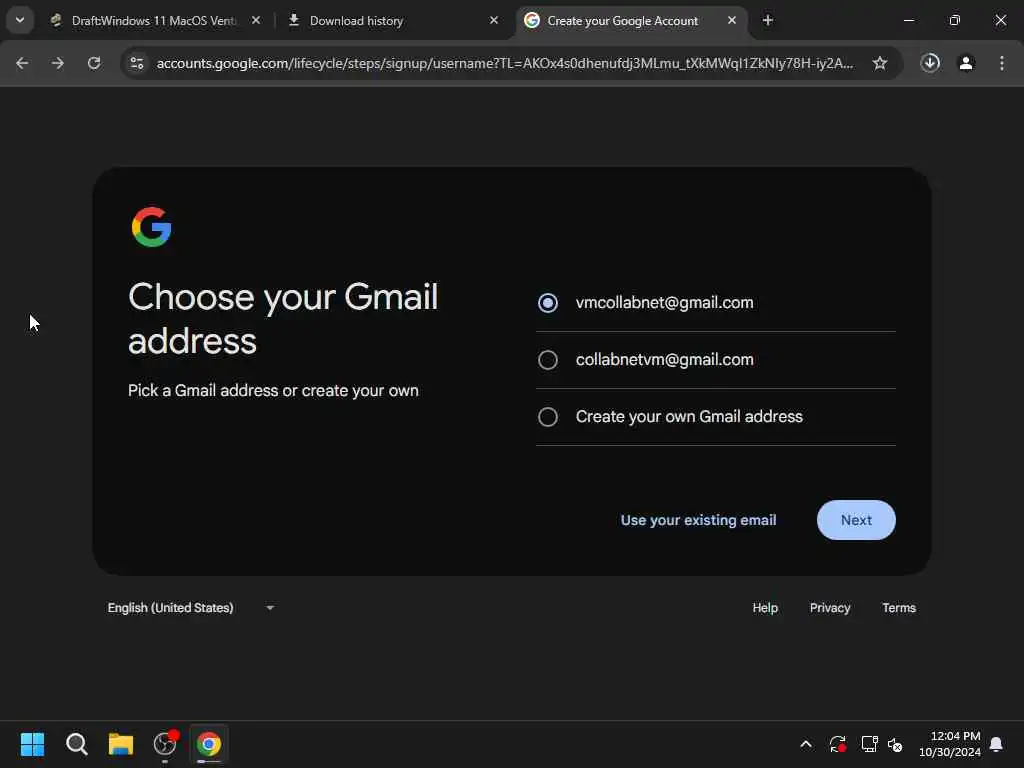Open the network tray icon
The width and height of the screenshot is (1024, 768).
tap(869, 744)
